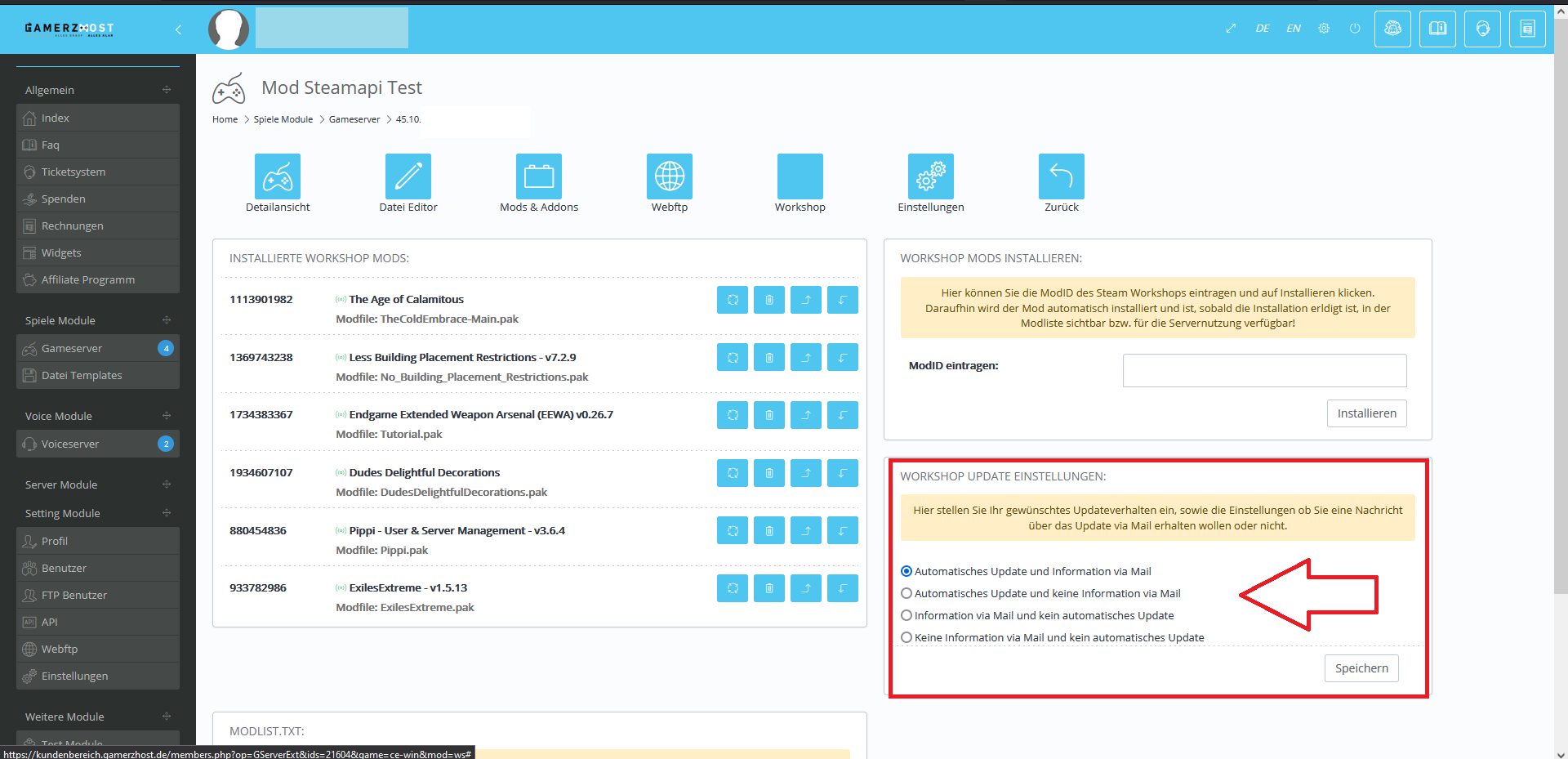The height and width of the screenshot is (759, 1568).
Task: Select automatic update without mail information
Action: coord(906,594)
